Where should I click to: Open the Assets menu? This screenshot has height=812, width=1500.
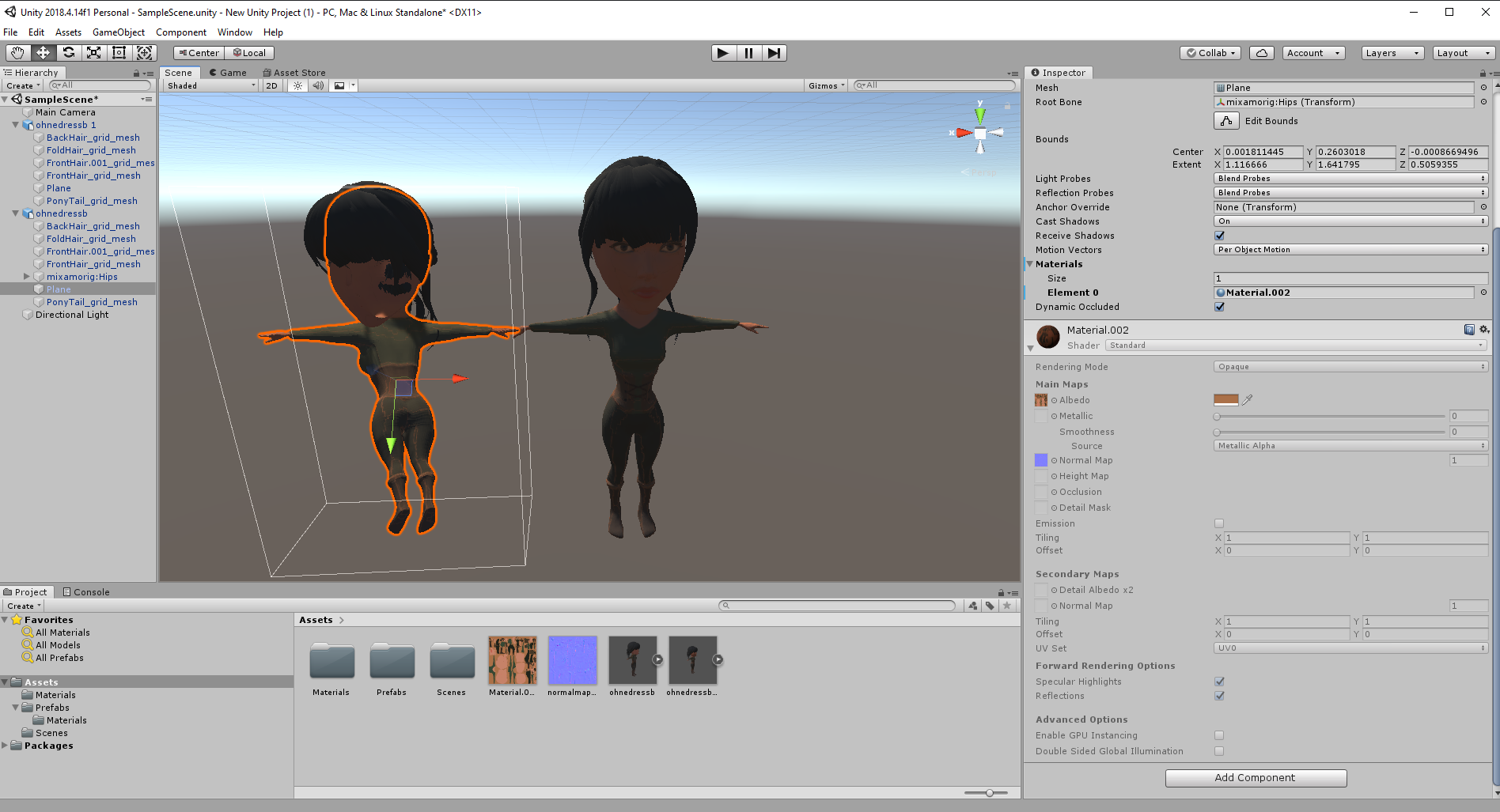68,32
